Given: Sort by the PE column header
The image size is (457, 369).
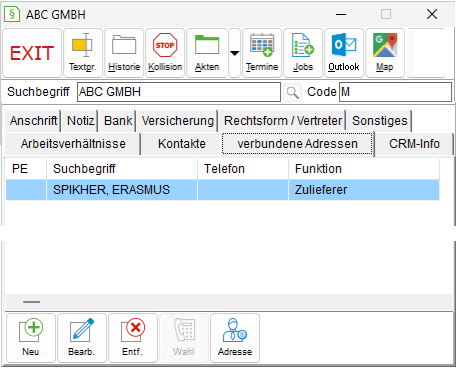Looking at the screenshot, I should (26, 169).
